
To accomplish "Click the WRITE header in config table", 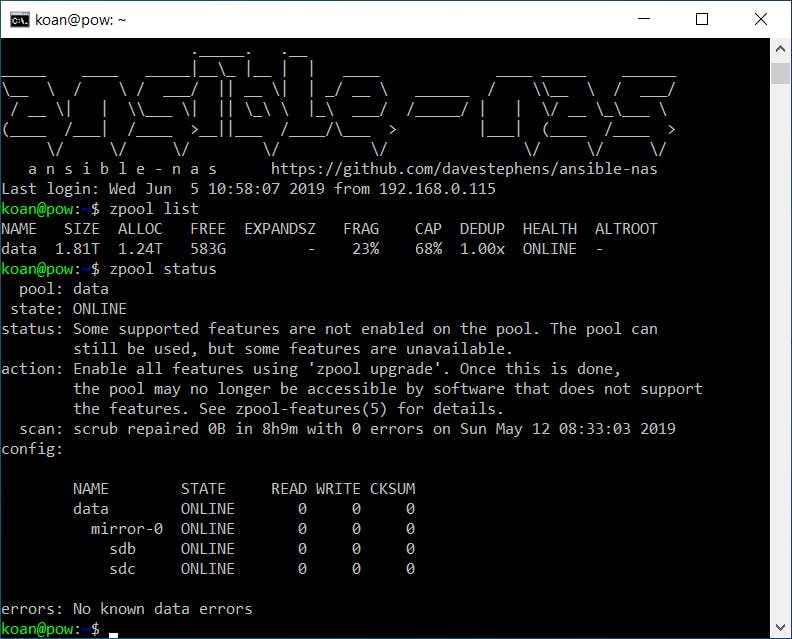I will [338, 489].
